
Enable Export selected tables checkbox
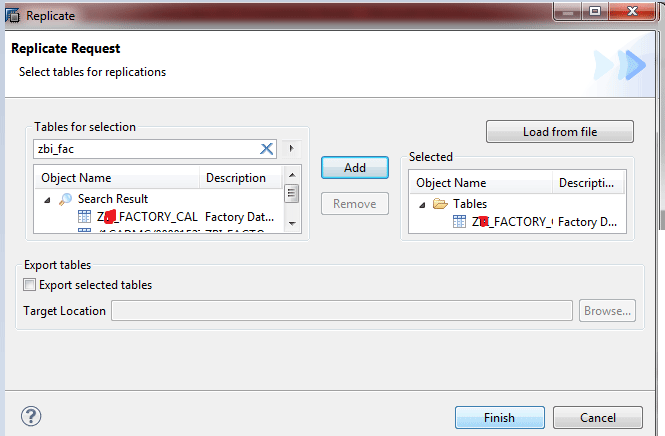coord(29,285)
